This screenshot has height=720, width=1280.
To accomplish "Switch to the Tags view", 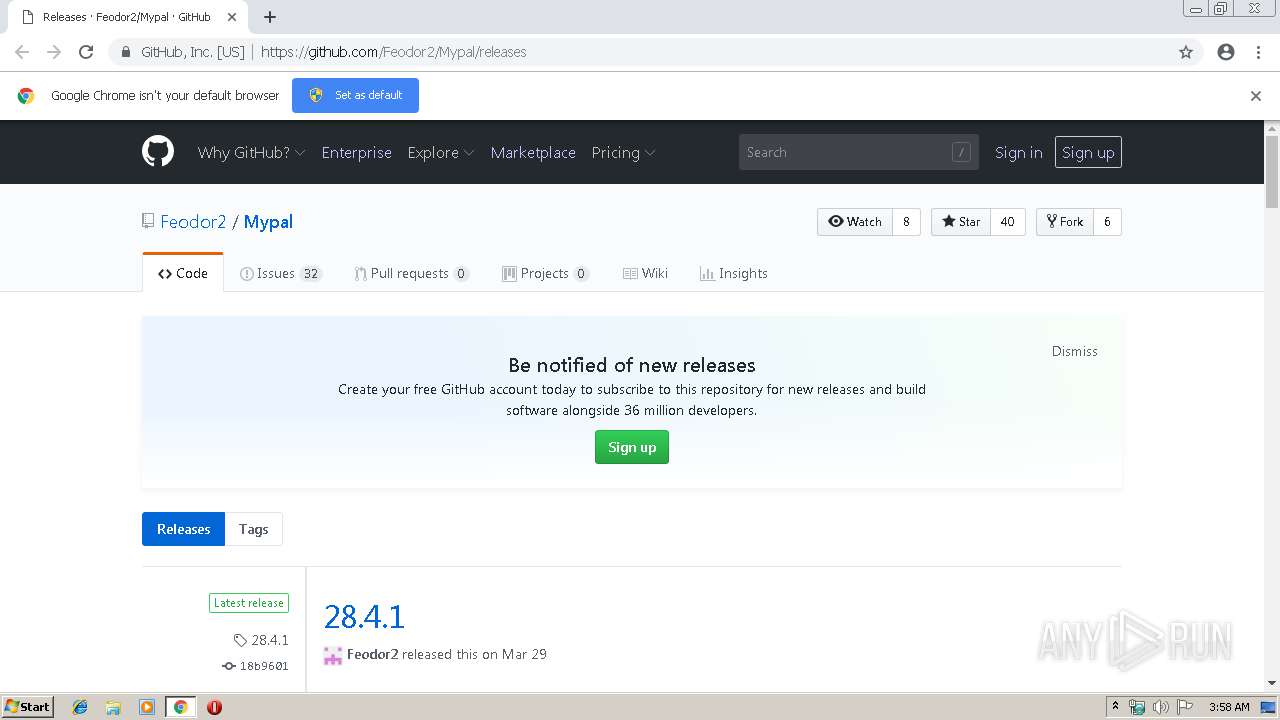I will click(253, 529).
